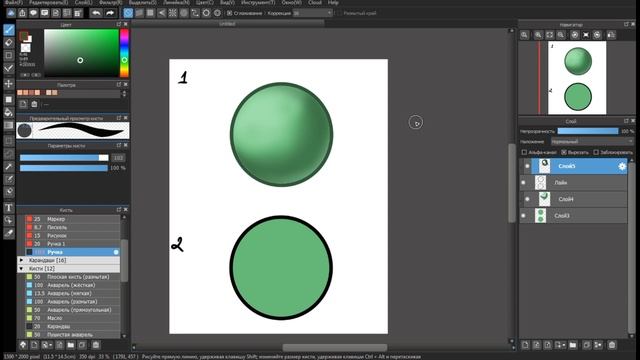This screenshot has height=360, width=640.
Task: Click the new layer icon in layer panel
Action: coord(525,345)
